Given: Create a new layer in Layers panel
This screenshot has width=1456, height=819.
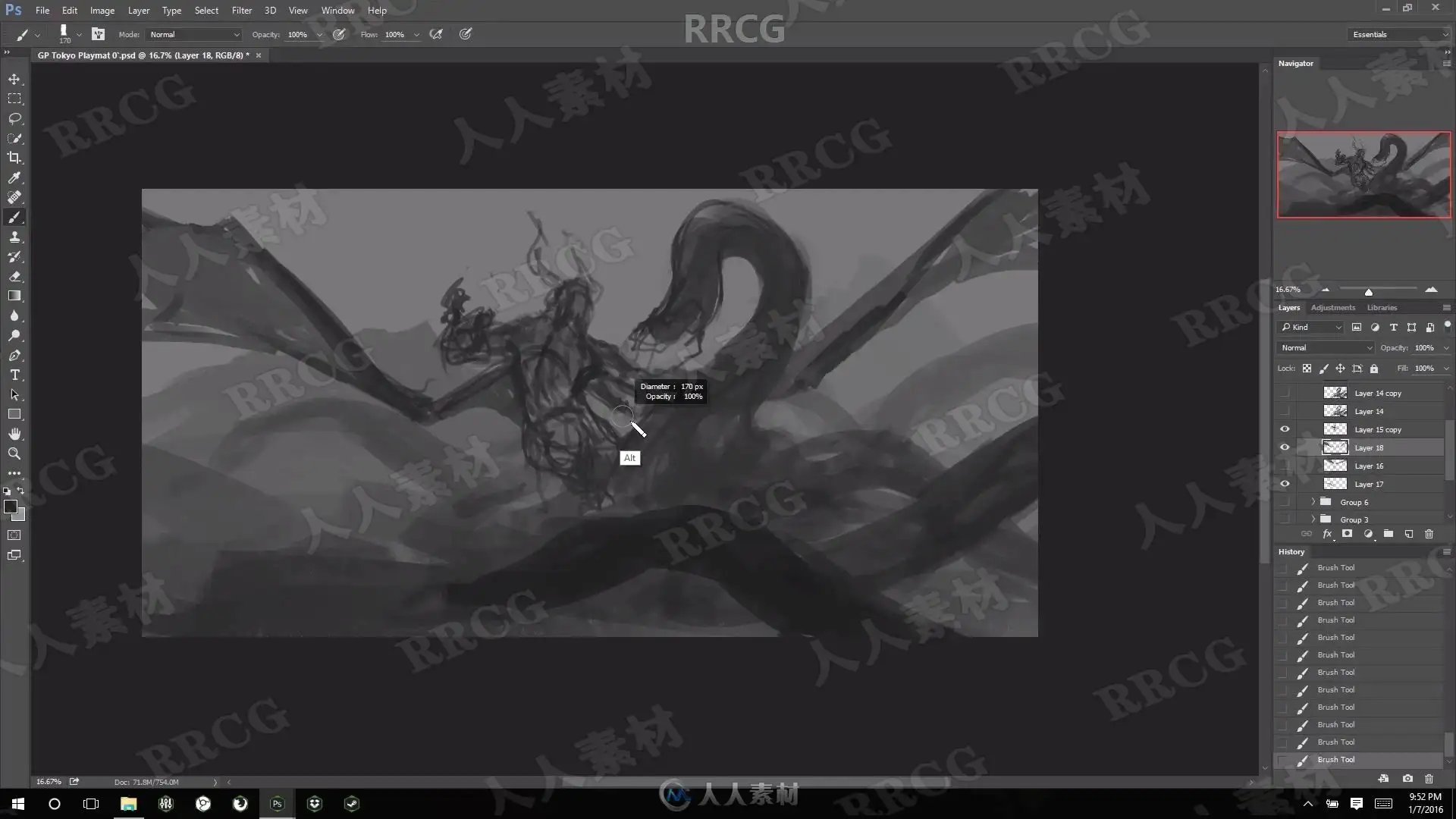Looking at the screenshot, I should [x=1409, y=534].
